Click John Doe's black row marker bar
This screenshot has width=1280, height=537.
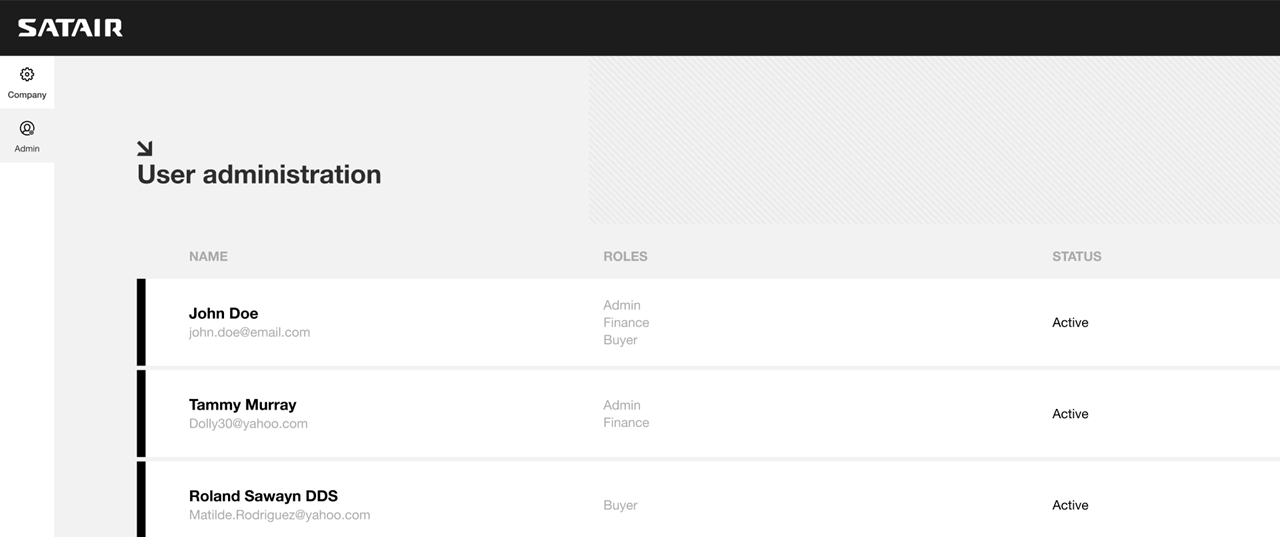(x=141, y=322)
